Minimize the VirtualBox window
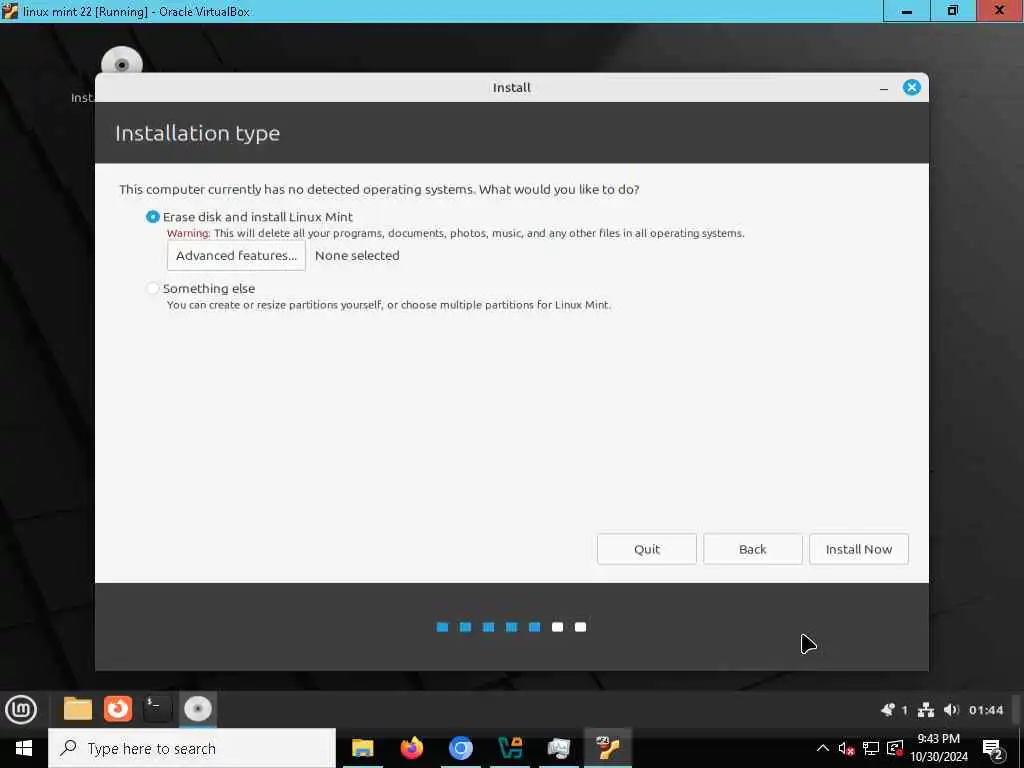 [x=906, y=11]
